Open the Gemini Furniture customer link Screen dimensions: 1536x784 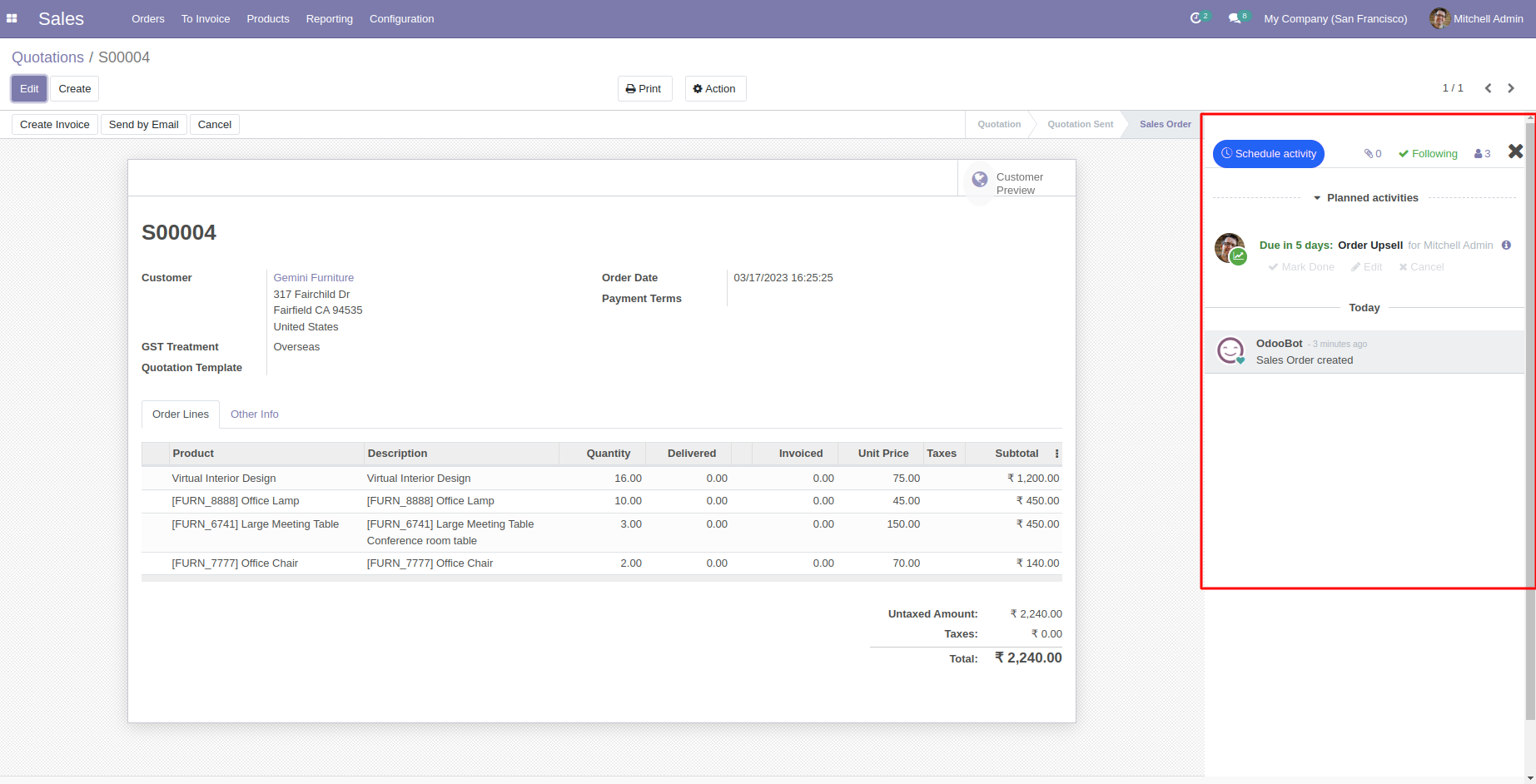click(313, 278)
